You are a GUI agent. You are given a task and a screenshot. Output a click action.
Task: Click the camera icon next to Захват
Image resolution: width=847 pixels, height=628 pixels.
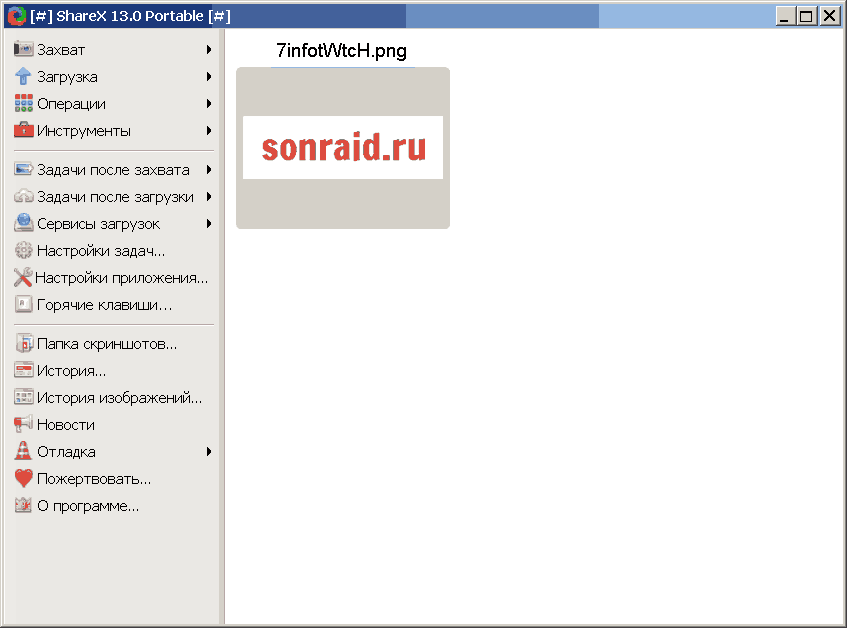click(x=23, y=49)
